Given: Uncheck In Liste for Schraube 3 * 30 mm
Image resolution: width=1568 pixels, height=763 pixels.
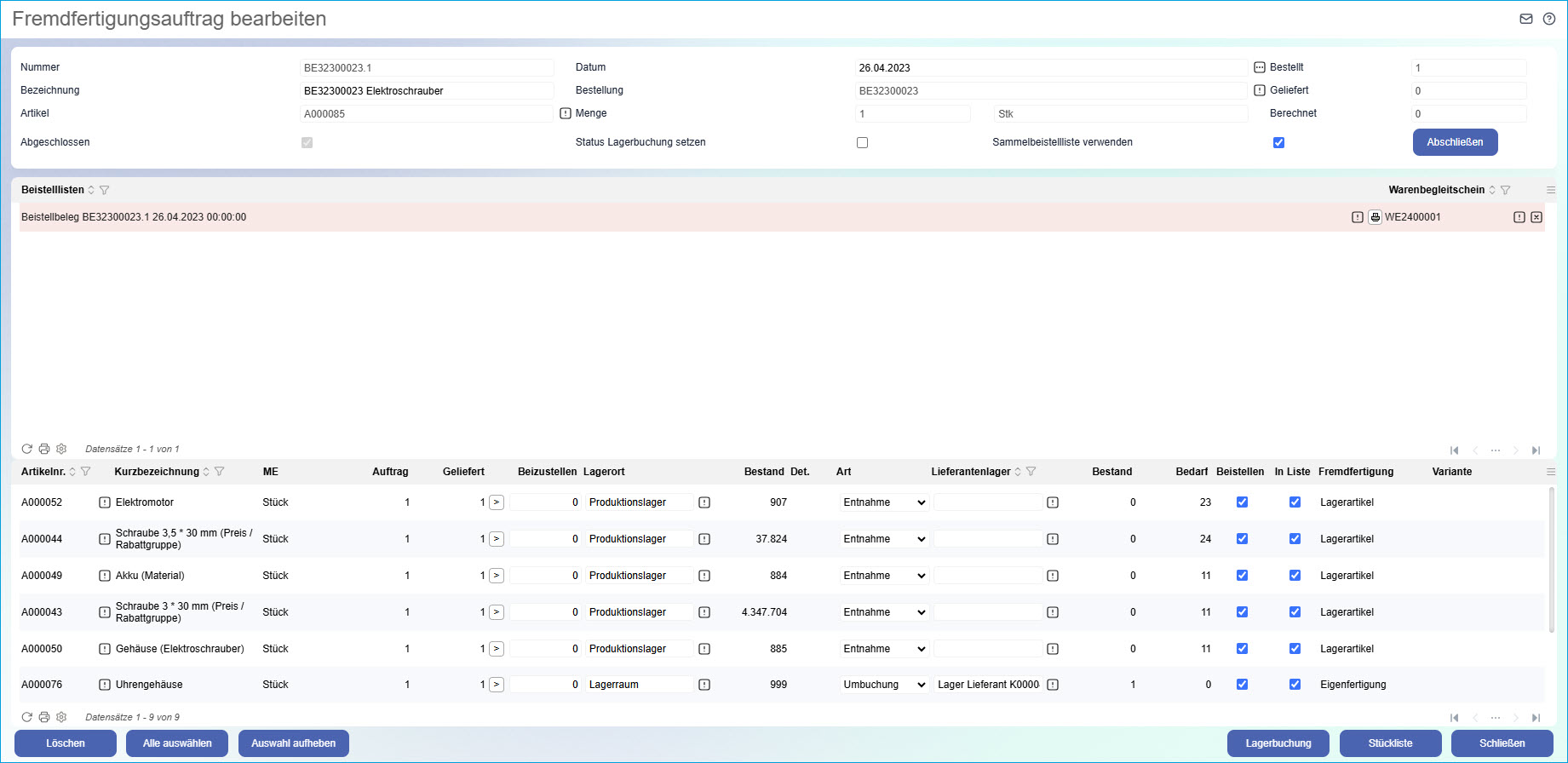Looking at the screenshot, I should (1295, 612).
